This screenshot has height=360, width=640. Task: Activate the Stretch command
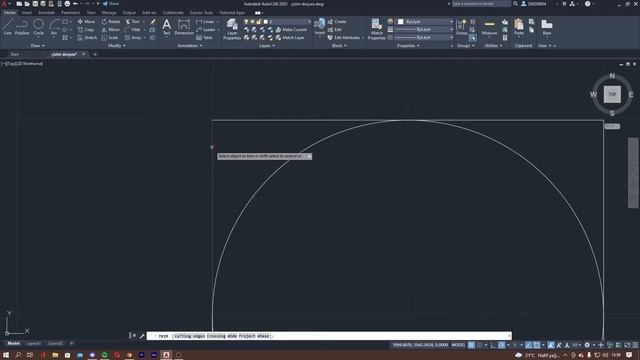pos(87,38)
